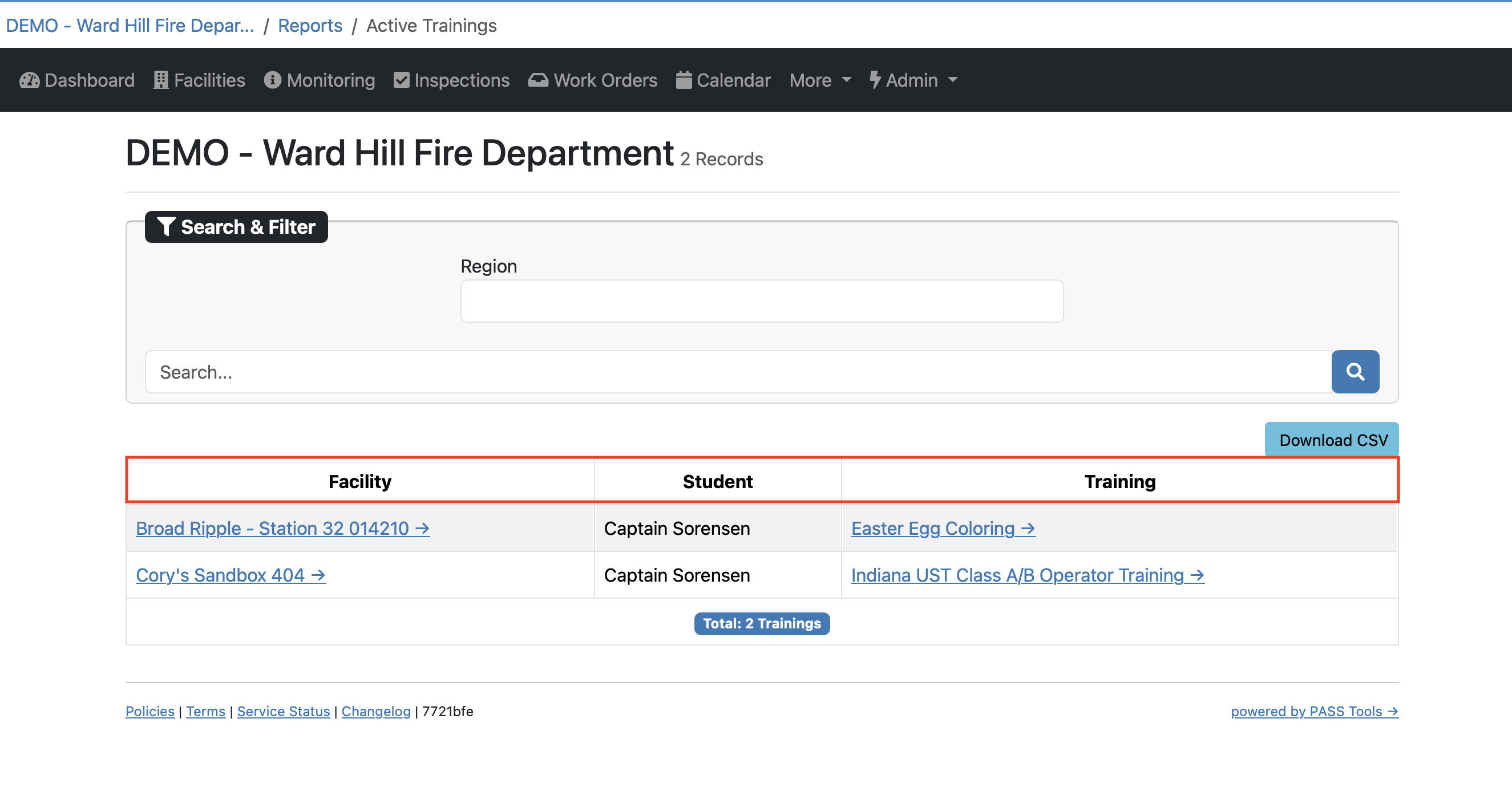Click the Monitoring info circle icon
Screen dimensions: 1512x812
pyautogui.click(x=272, y=80)
